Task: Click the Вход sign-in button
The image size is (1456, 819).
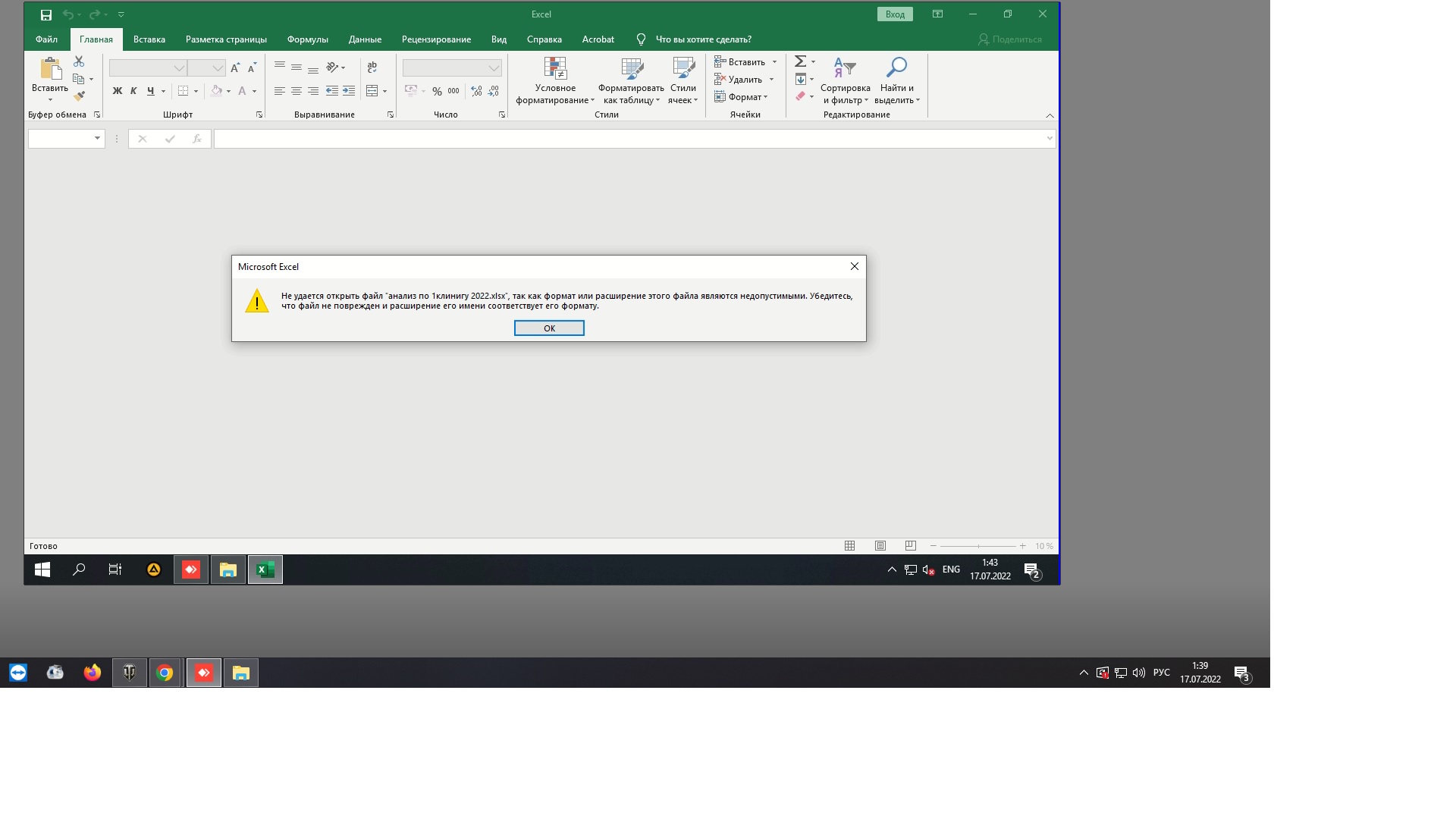Action: (895, 14)
